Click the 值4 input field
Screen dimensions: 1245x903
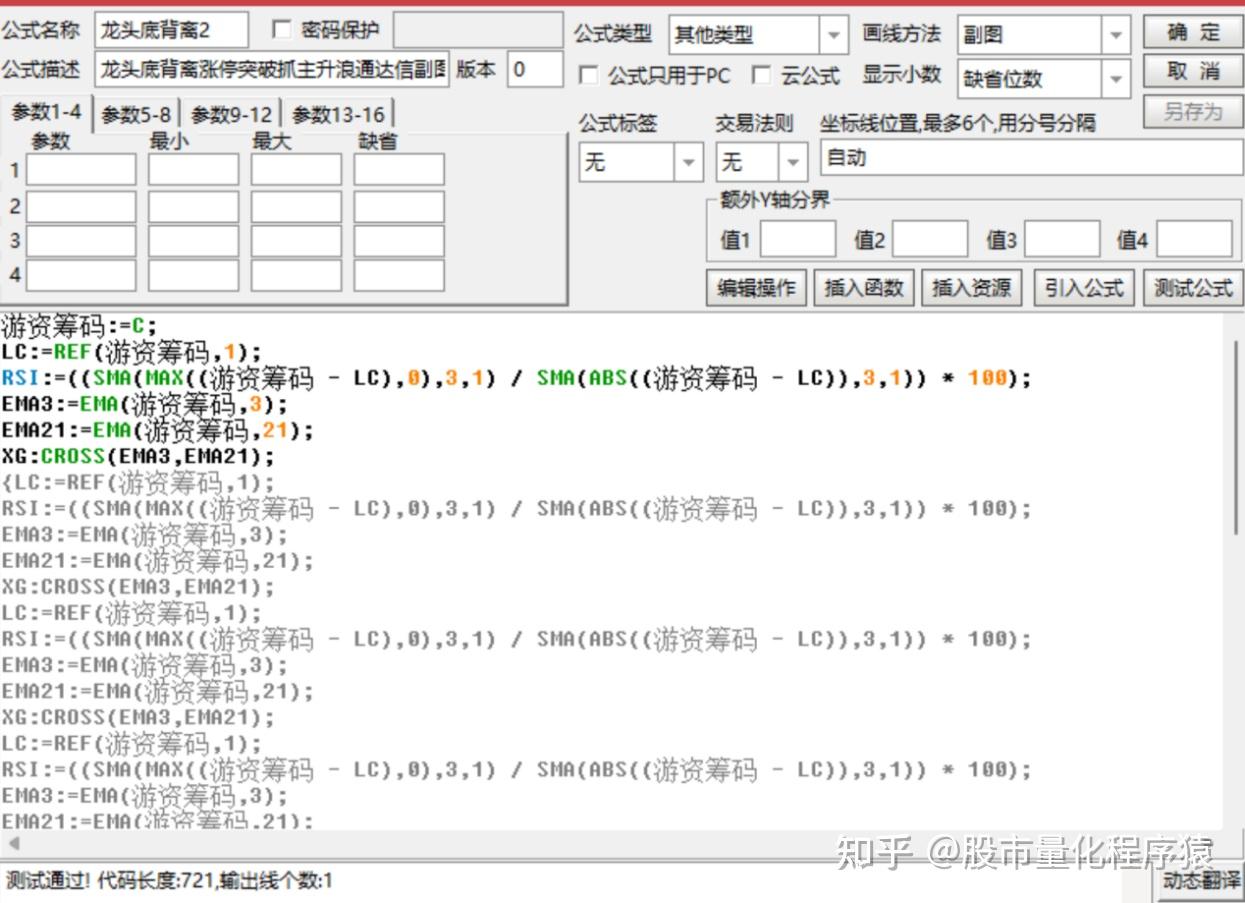pyautogui.click(x=1195, y=240)
